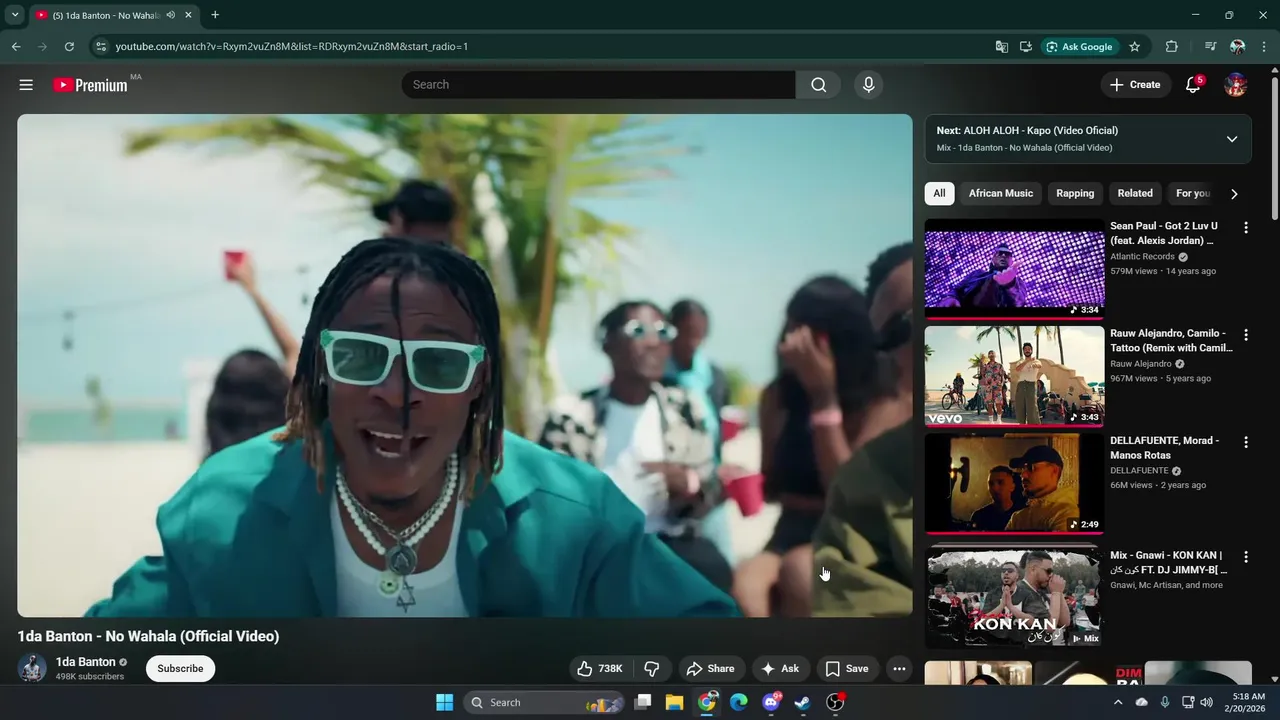This screenshot has height=720, width=1280.
Task: Open options for Sean Paul video
Action: 1246,228
